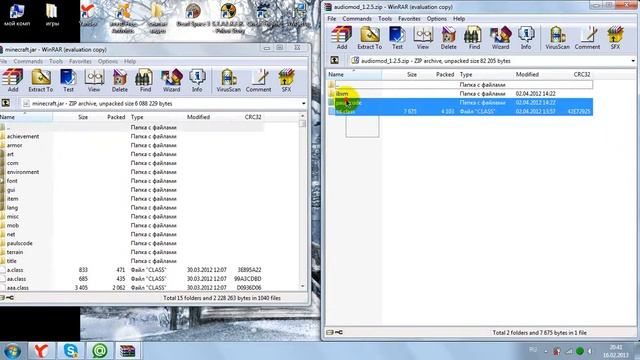The height and width of the screenshot is (360, 640).
Task: Open Mail.ru Agent from taskbar
Action: [x=99, y=351]
